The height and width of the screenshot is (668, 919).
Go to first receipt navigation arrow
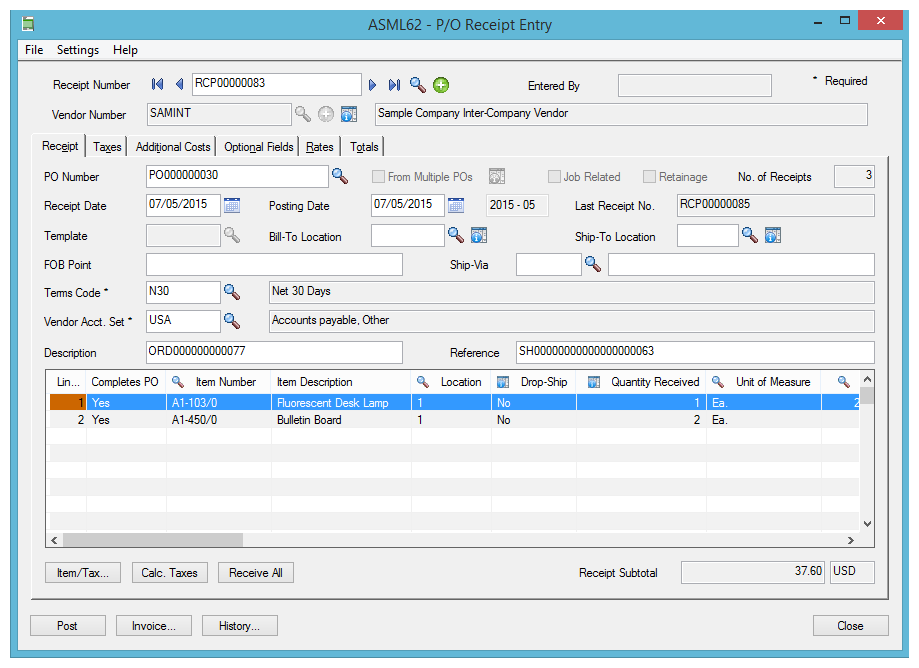(x=157, y=85)
